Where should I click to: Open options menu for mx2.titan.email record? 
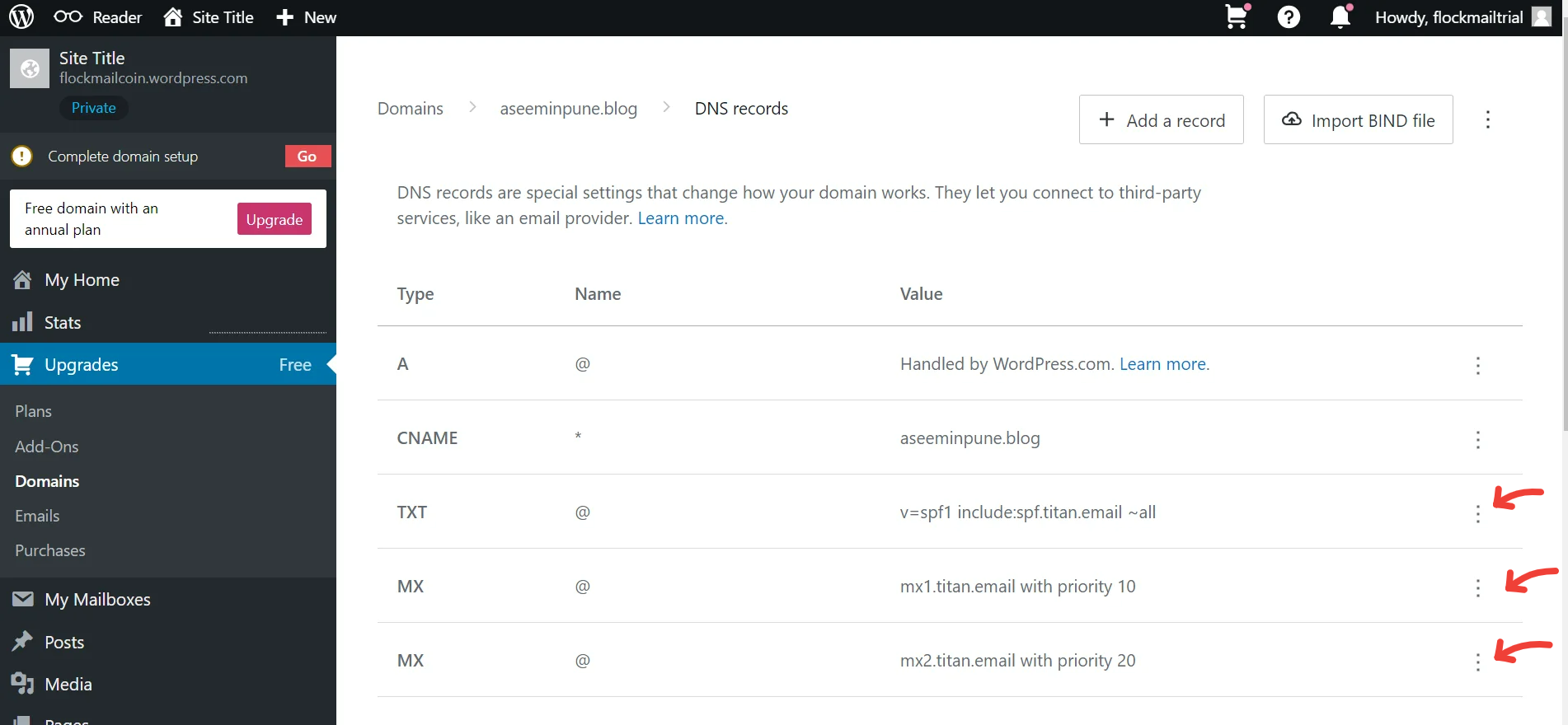click(x=1478, y=662)
